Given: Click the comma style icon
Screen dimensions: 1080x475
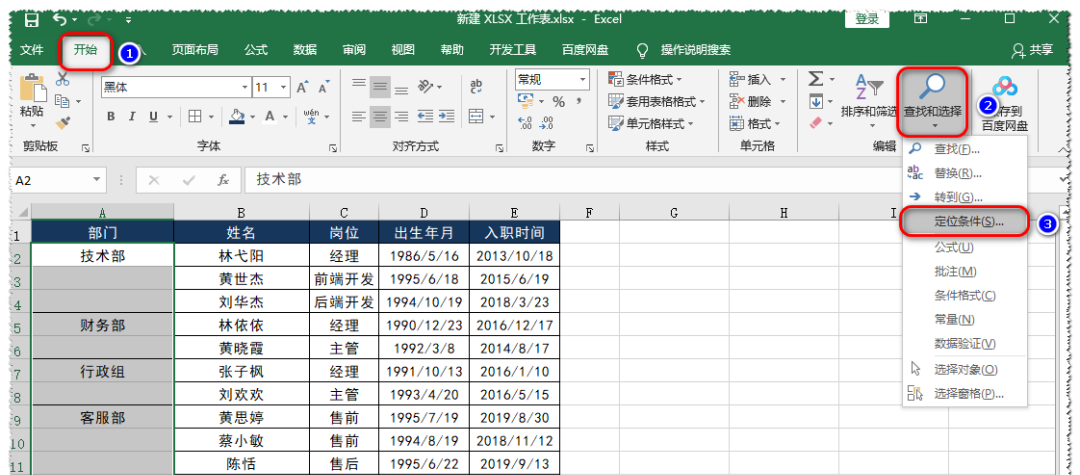Looking at the screenshot, I should pos(579,102).
